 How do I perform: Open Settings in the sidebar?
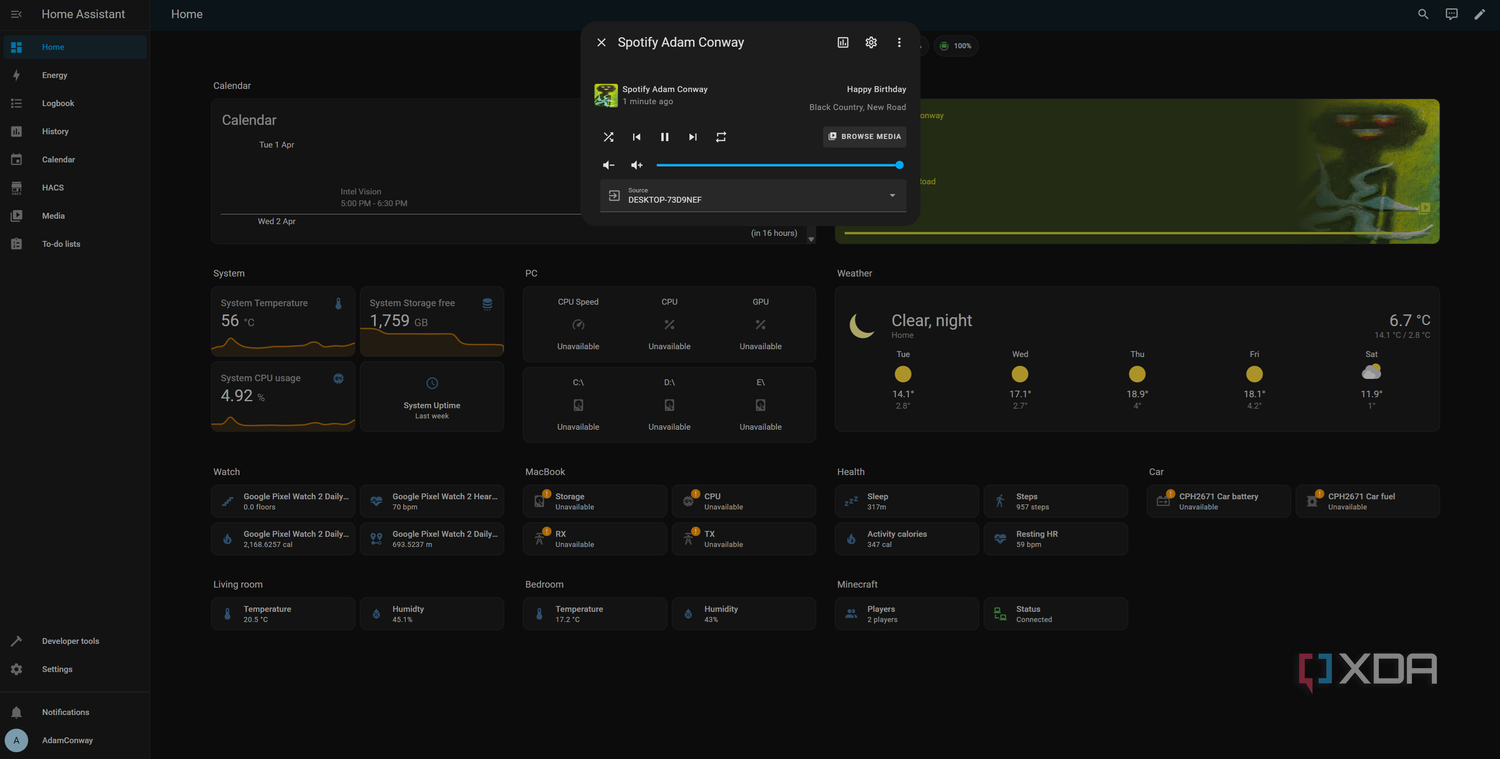pyautogui.click(x=75, y=669)
